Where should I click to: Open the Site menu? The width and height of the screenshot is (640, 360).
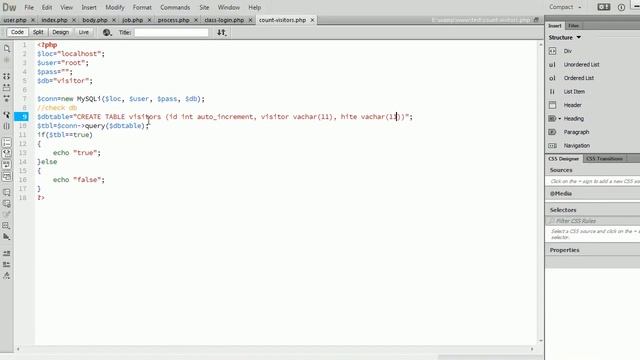(x=204, y=7)
